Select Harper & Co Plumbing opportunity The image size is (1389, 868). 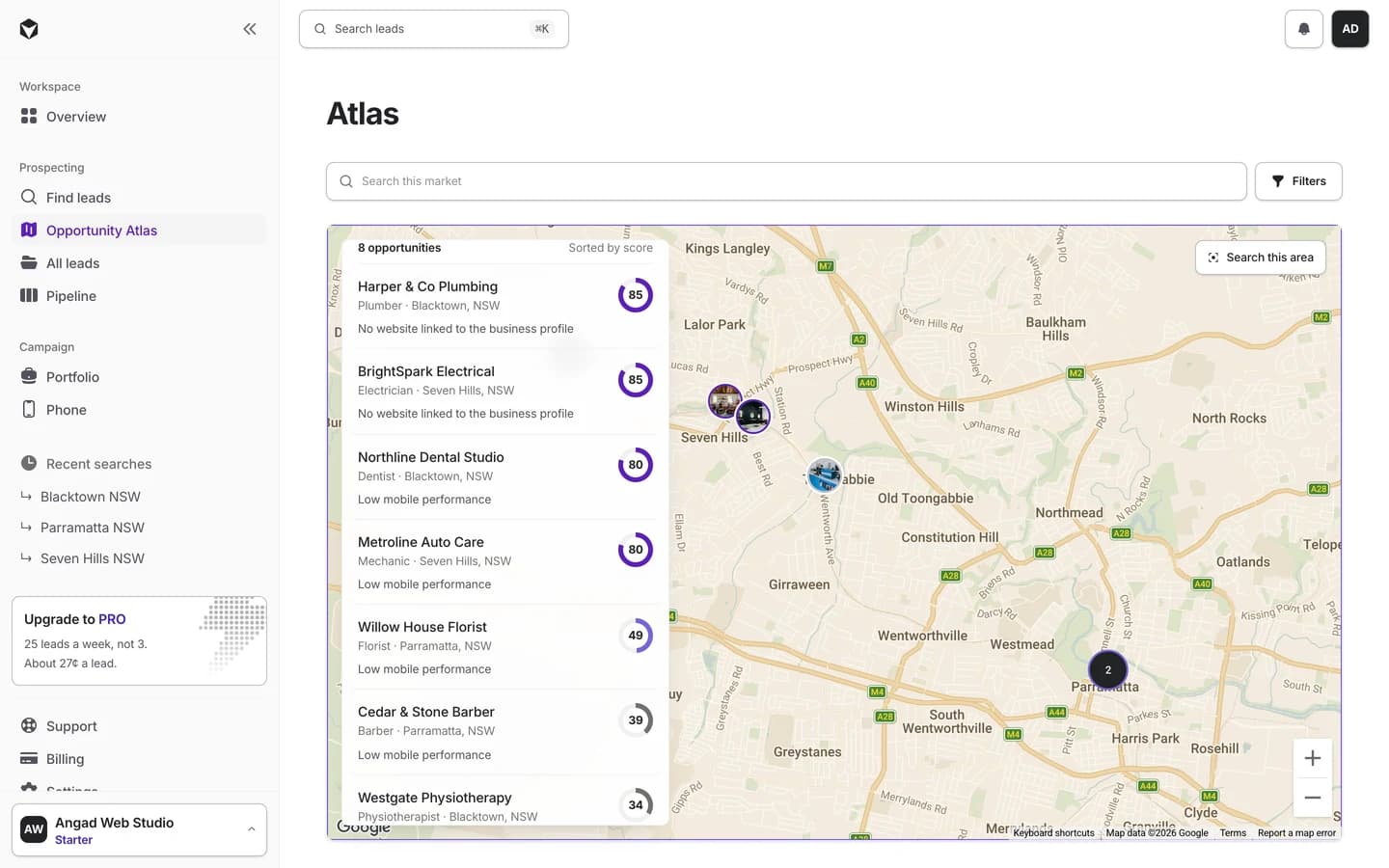point(505,306)
